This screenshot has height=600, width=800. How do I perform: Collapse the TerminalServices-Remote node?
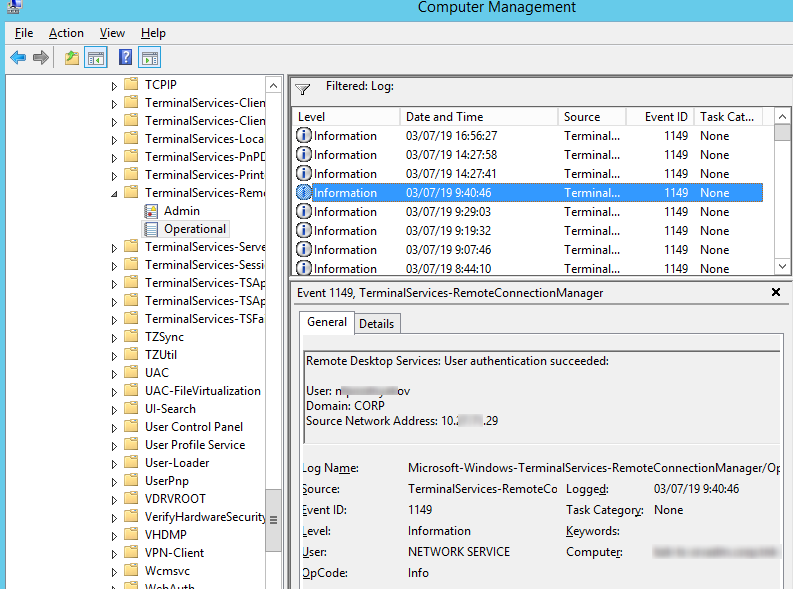(114, 194)
